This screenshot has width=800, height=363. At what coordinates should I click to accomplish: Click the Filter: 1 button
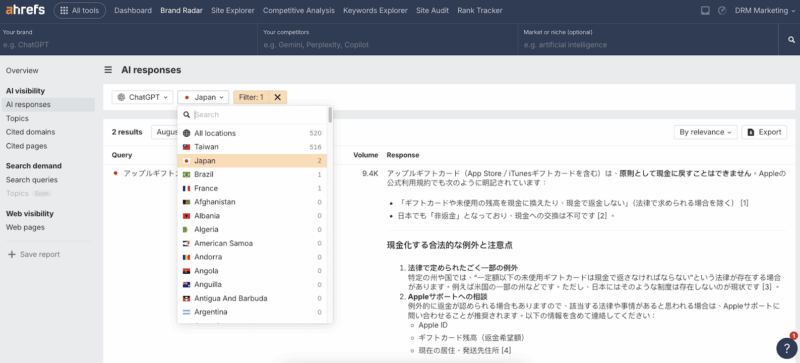(x=251, y=97)
